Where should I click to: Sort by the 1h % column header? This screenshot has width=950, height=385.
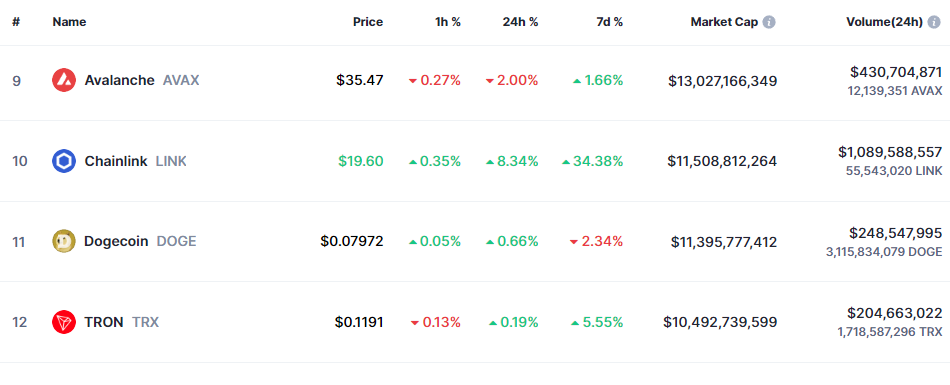pyautogui.click(x=448, y=22)
